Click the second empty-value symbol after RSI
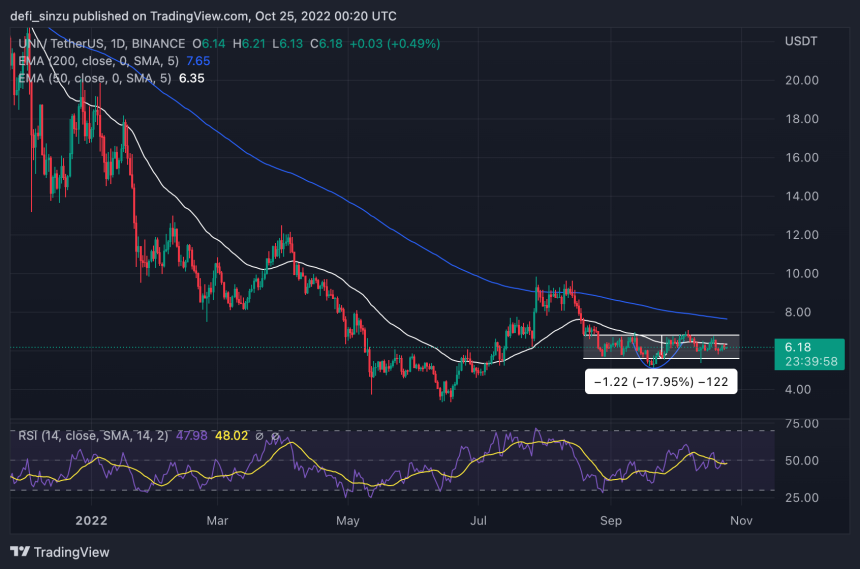 pyautogui.click(x=275, y=436)
